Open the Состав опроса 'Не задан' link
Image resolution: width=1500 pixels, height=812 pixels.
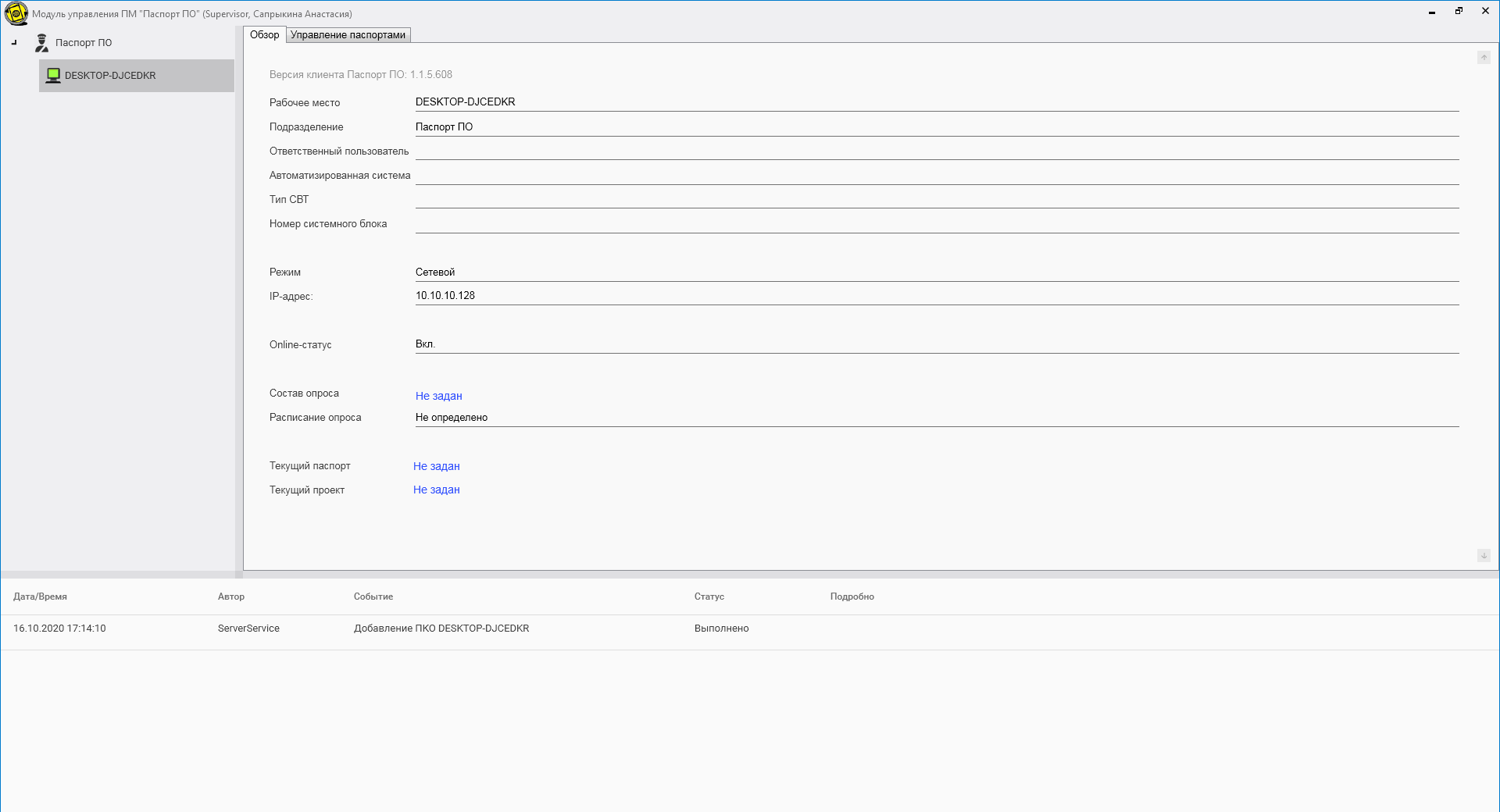[x=438, y=396]
